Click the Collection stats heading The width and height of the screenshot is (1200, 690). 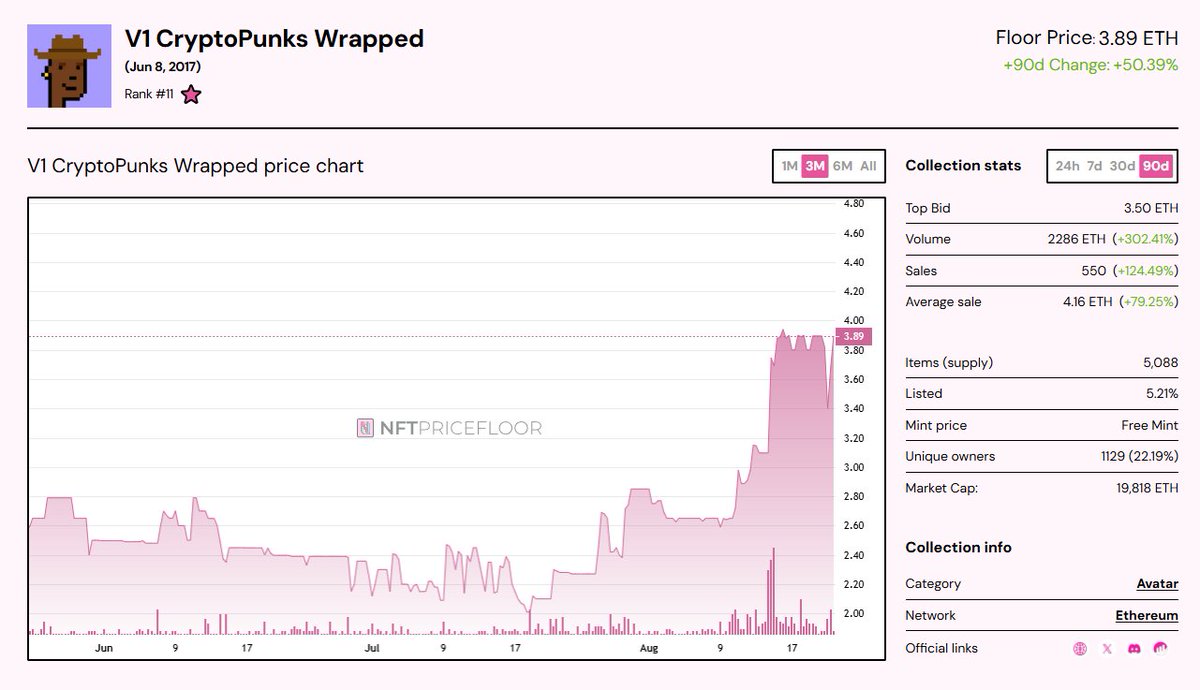click(963, 166)
